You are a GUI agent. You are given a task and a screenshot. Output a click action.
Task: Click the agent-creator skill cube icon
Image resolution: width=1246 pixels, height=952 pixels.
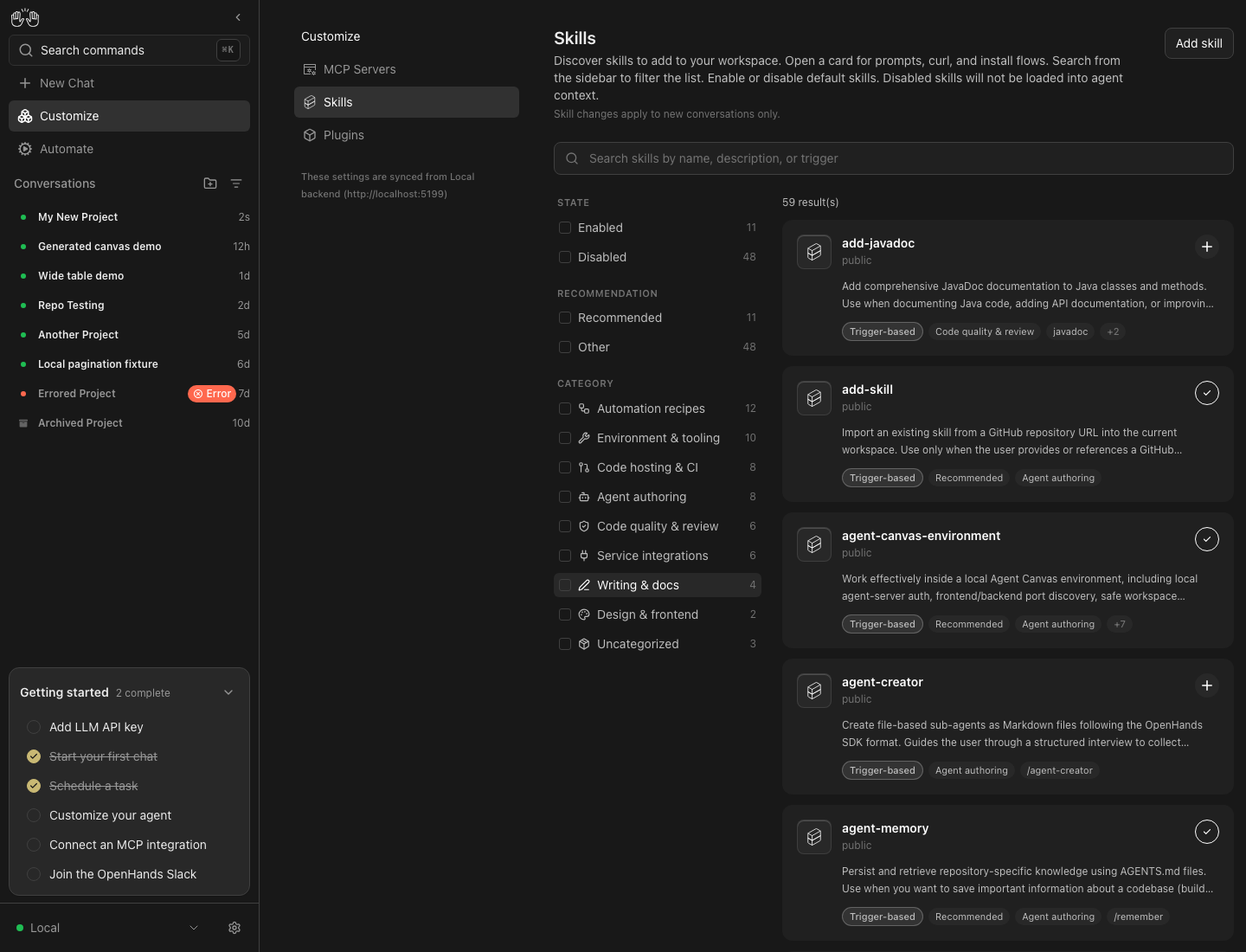pos(814,691)
